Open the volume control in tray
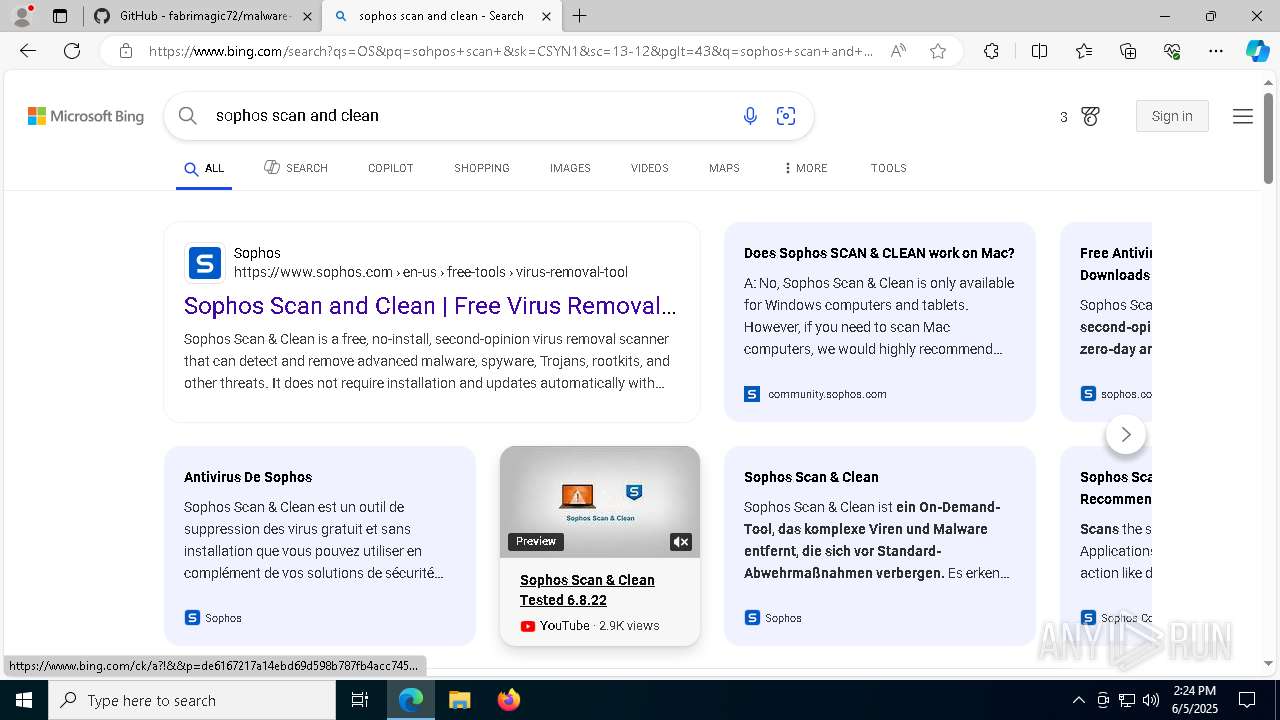Screen dimensions: 1280x720 [x=1151, y=700]
